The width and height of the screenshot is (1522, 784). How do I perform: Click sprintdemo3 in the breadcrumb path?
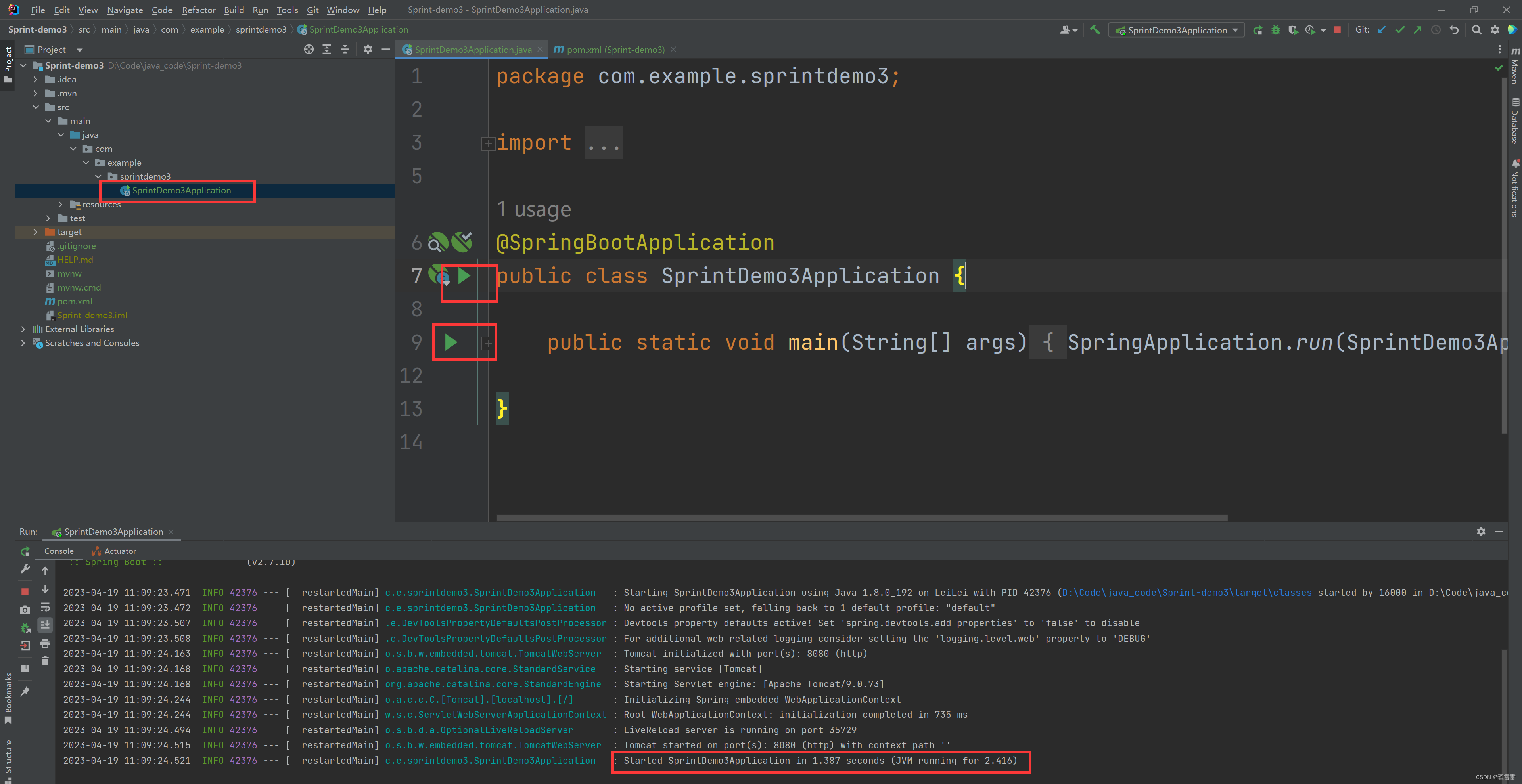coord(261,29)
